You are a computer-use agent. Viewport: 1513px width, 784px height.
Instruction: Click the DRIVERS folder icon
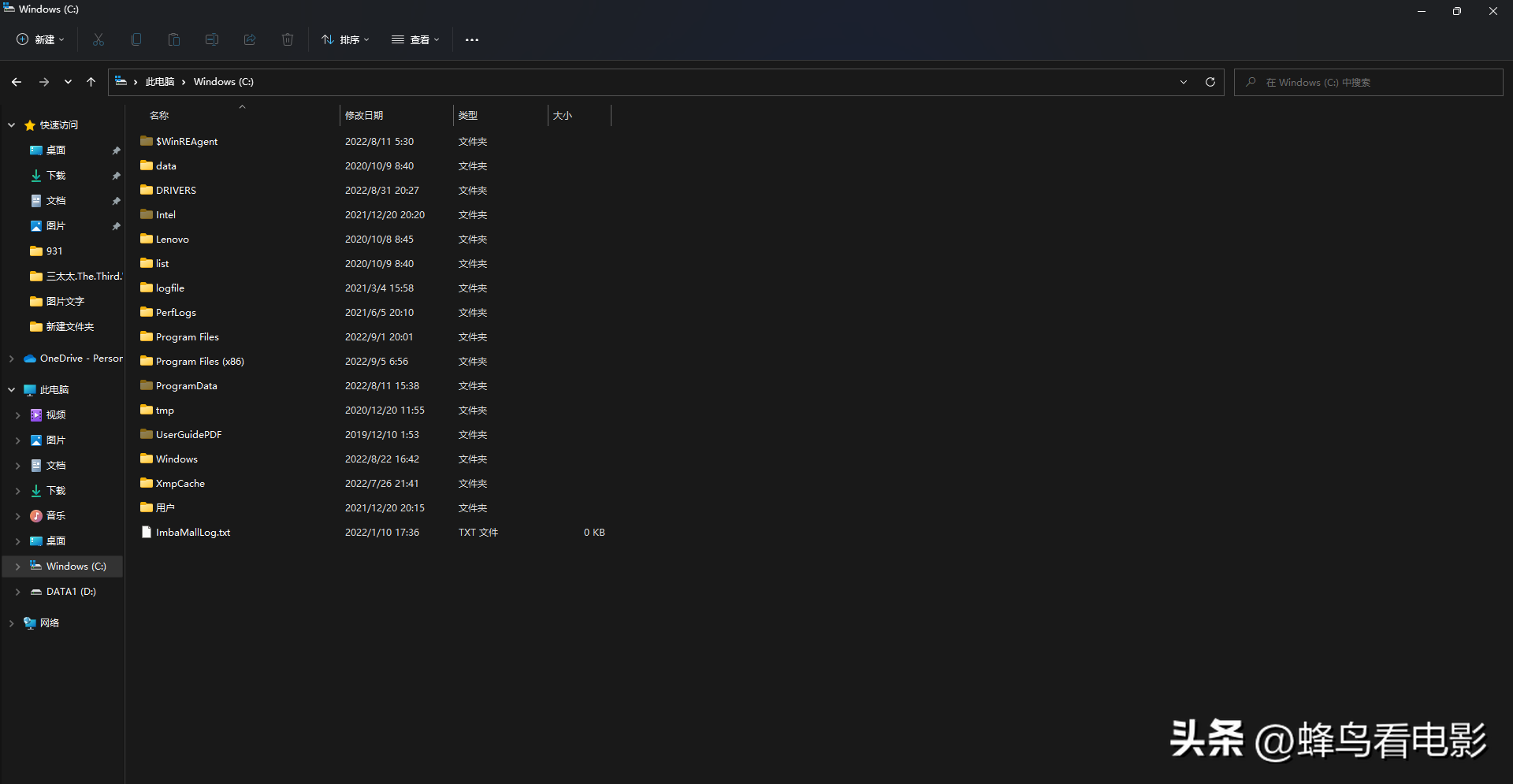click(147, 190)
